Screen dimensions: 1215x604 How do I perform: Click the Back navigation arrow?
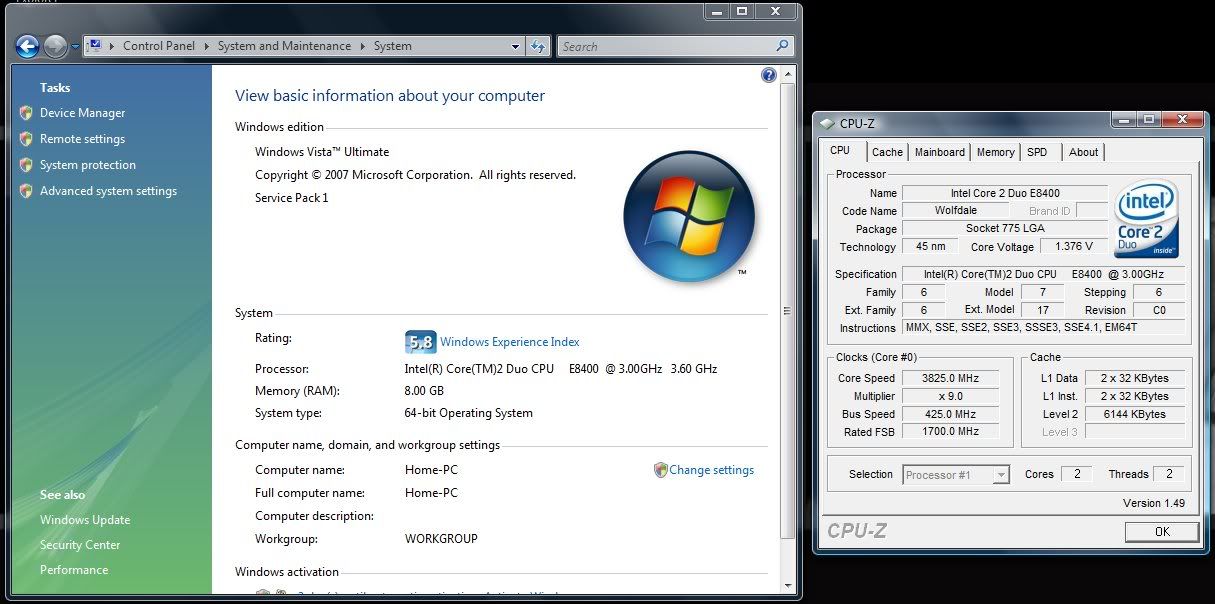[x=27, y=46]
